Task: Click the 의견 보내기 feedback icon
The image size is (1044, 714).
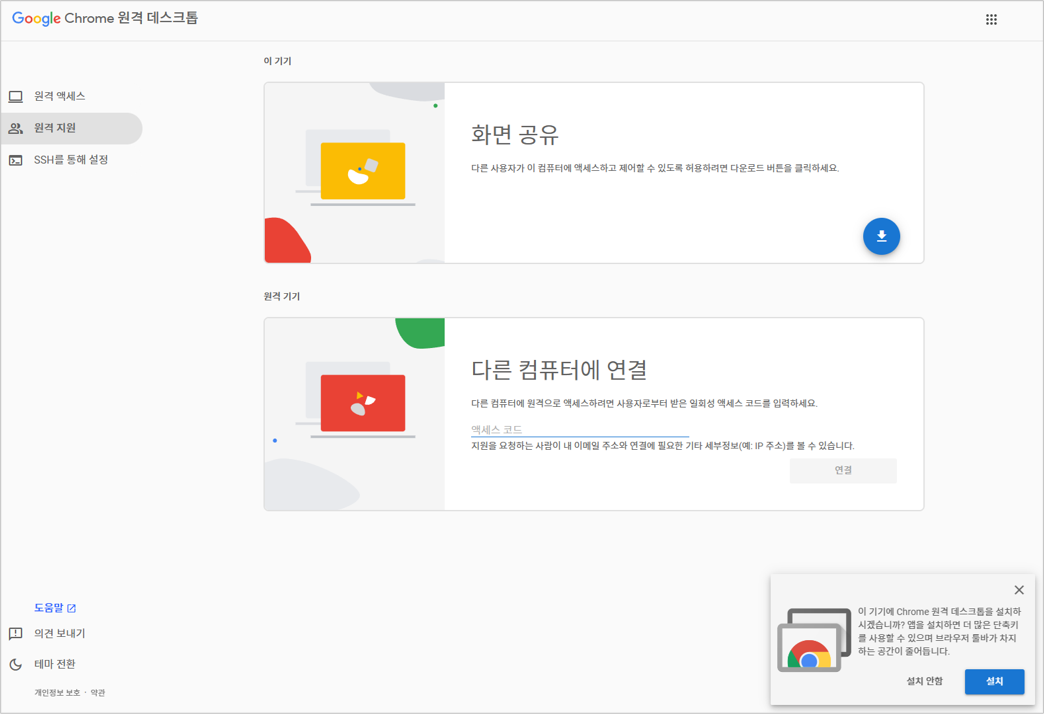Action: click(15, 633)
